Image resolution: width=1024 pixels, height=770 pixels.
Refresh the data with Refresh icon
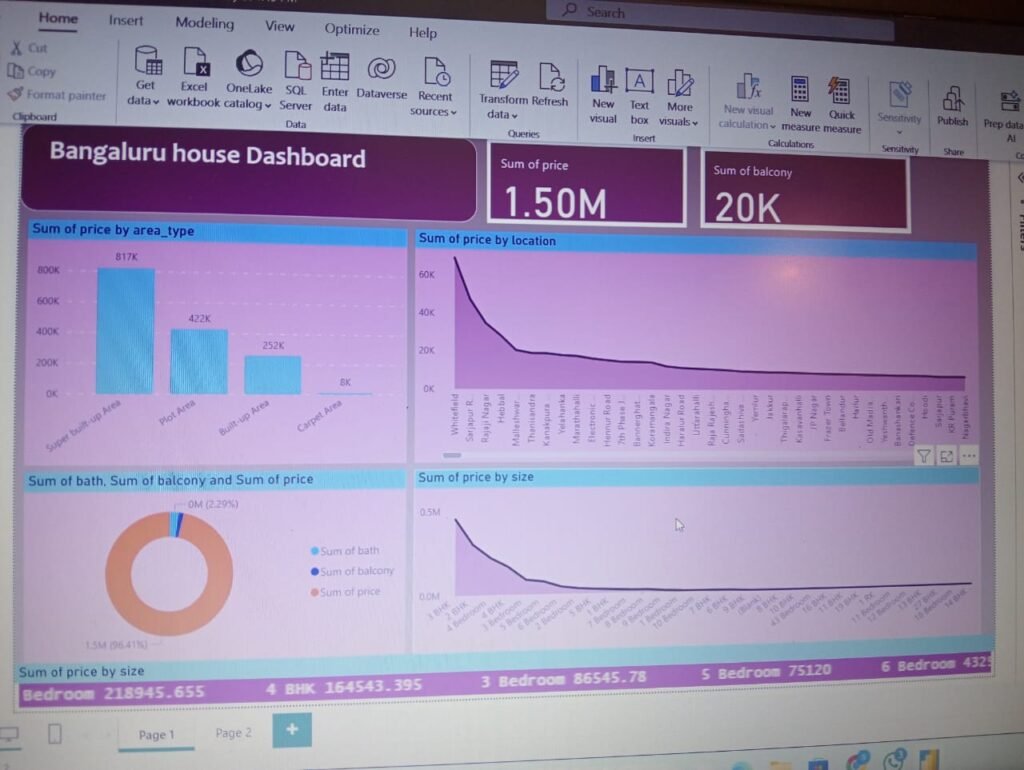pyautogui.click(x=551, y=77)
